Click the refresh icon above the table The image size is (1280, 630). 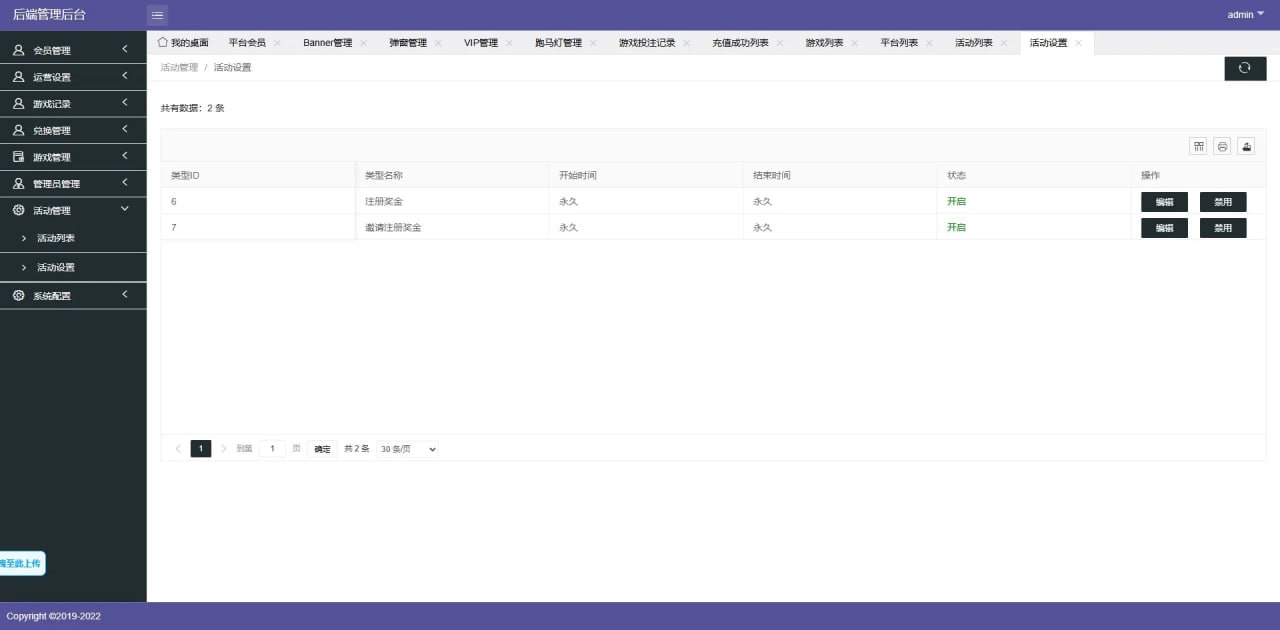pos(1244,68)
